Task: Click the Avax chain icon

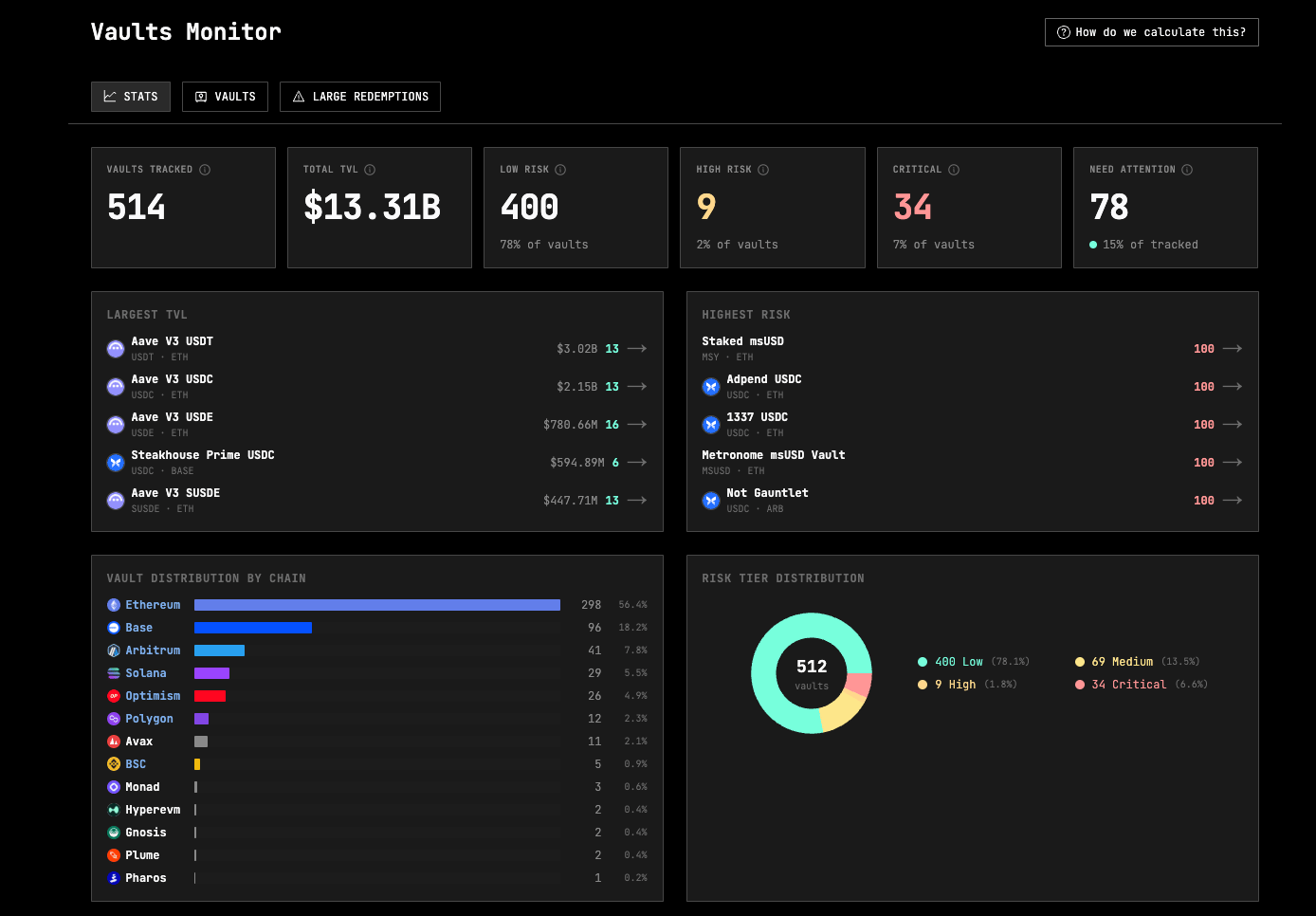Action: [114, 742]
